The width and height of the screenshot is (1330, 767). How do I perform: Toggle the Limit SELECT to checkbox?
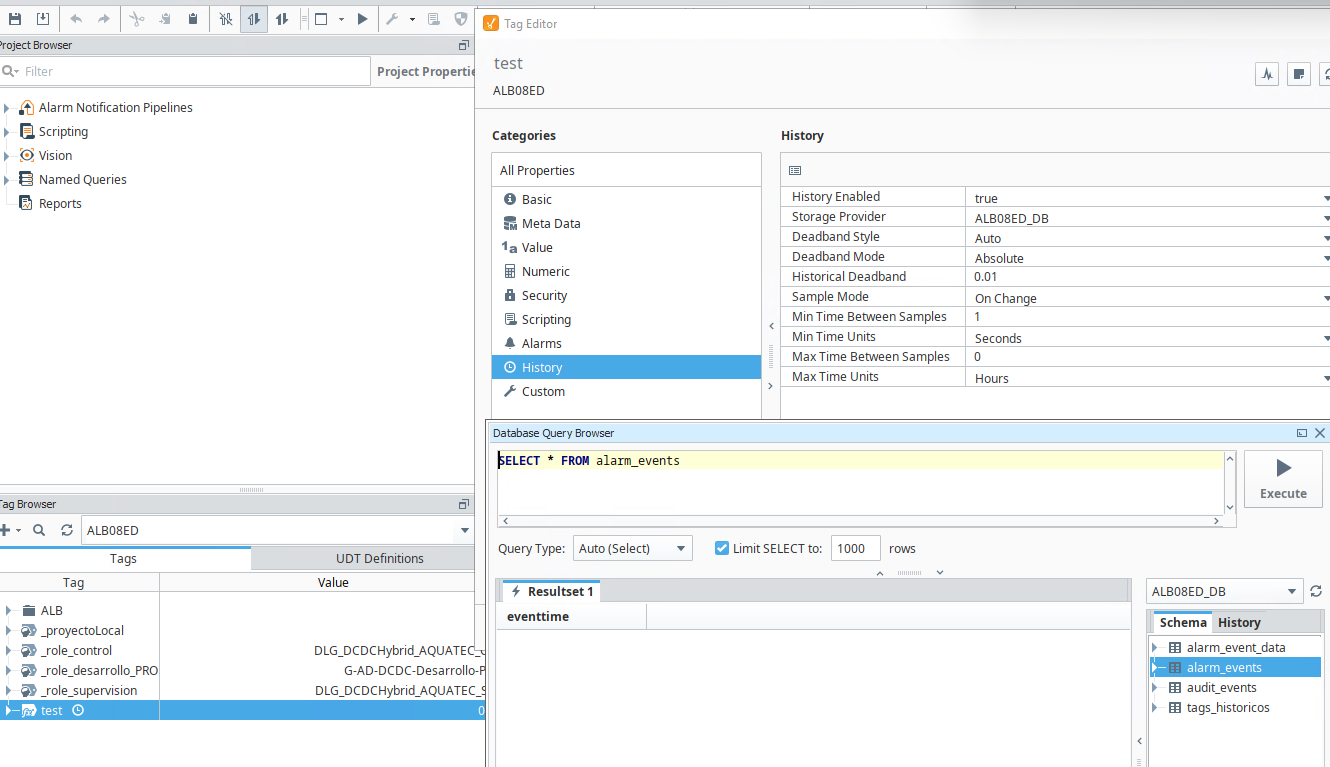coord(722,548)
